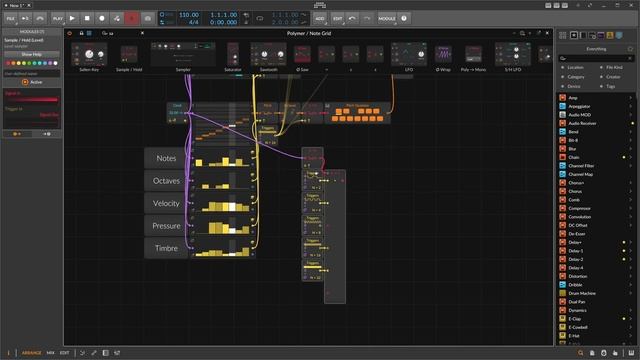The height and width of the screenshot is (360, 640).
Task: Click the transport Stop button
Action: tap(87, 18)
